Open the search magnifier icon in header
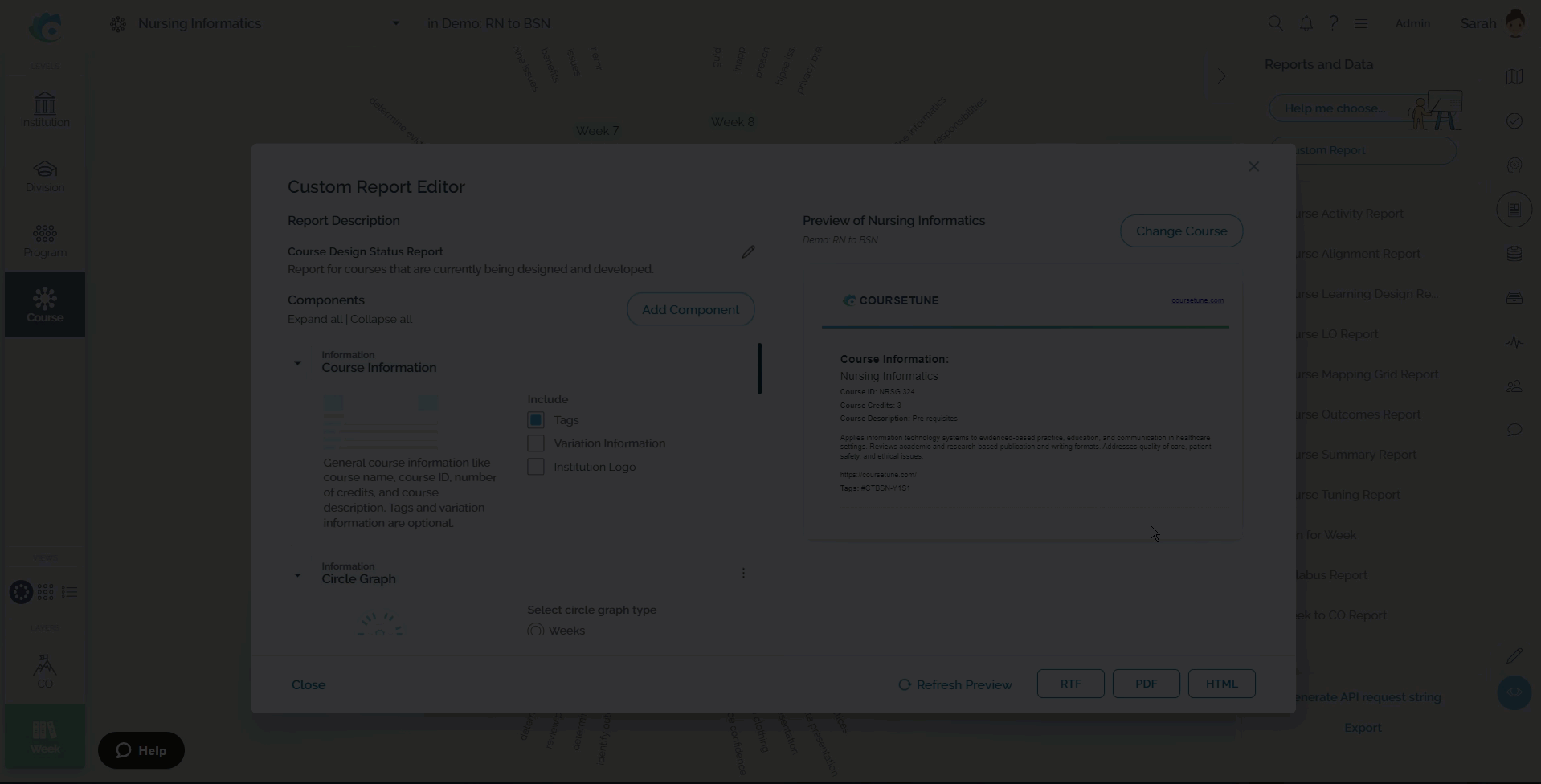 tap(1275, 23)
